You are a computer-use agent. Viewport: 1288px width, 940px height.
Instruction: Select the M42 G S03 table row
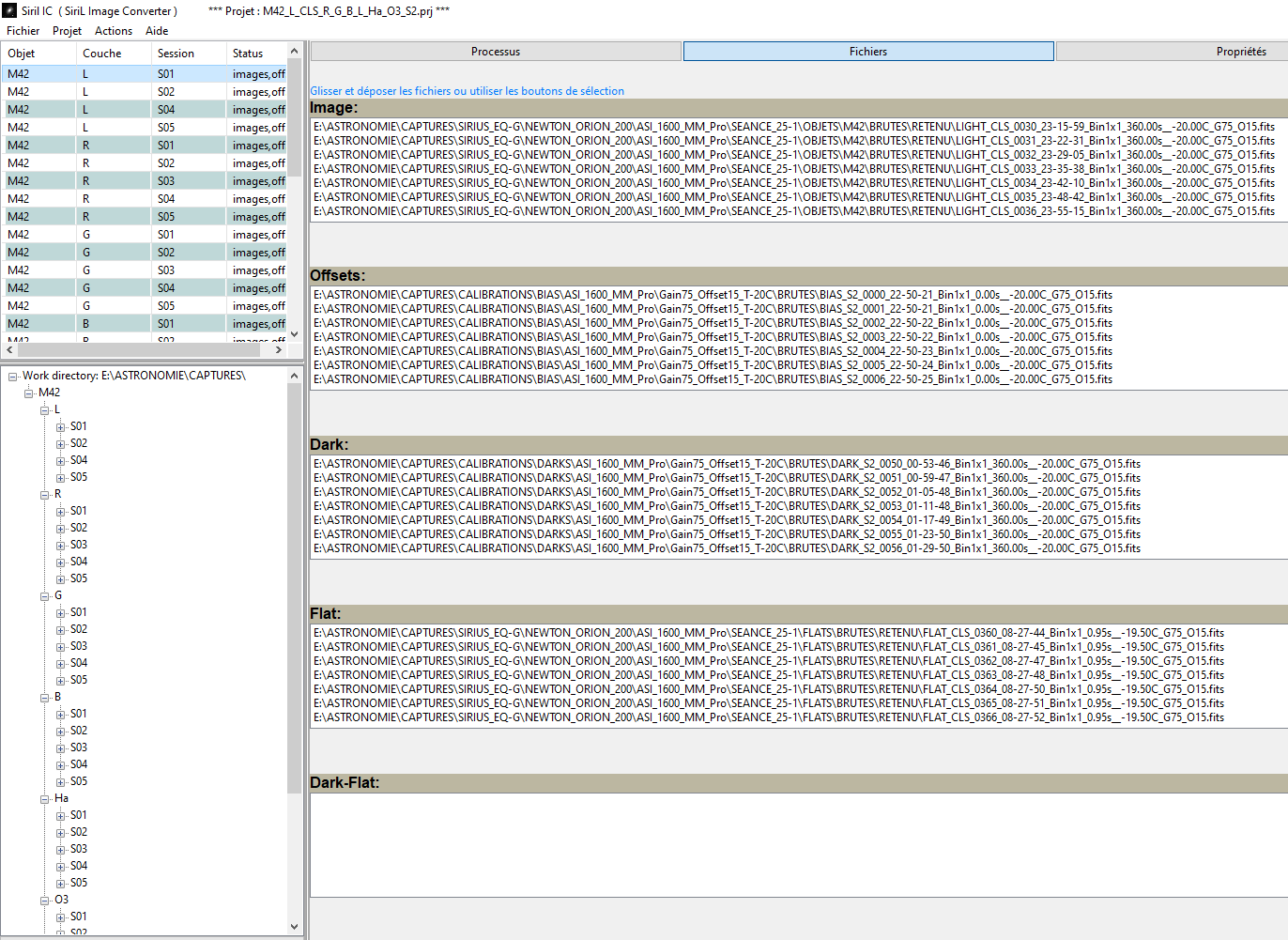pos(141,270)
